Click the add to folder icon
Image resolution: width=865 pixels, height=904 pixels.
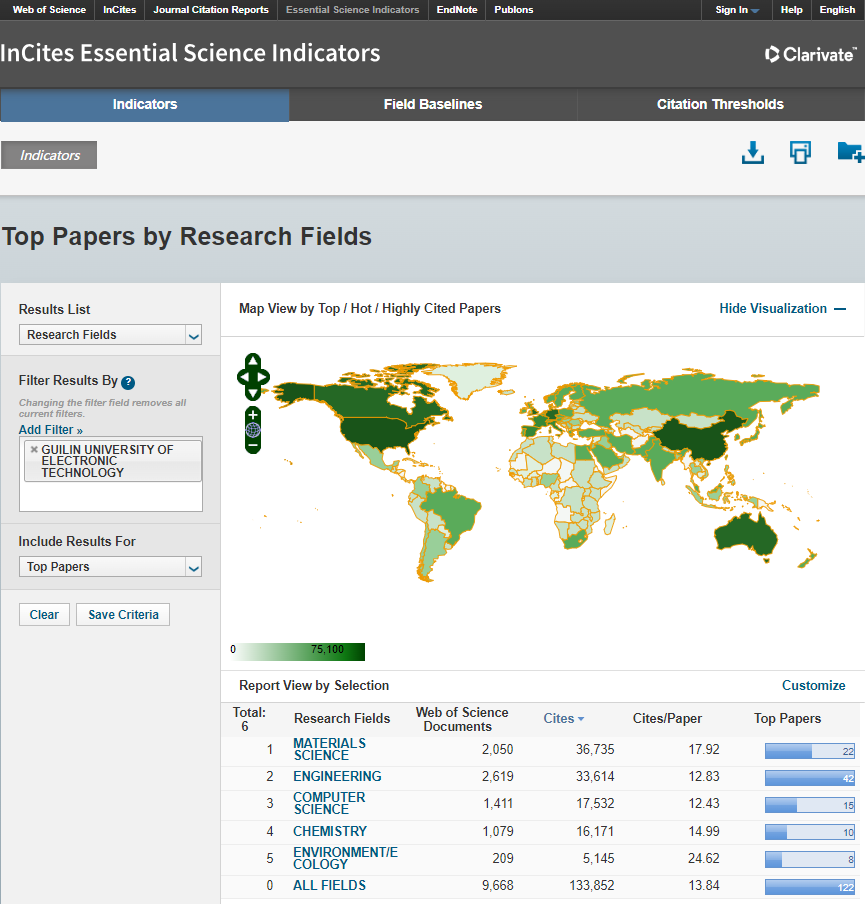point(849,152)
